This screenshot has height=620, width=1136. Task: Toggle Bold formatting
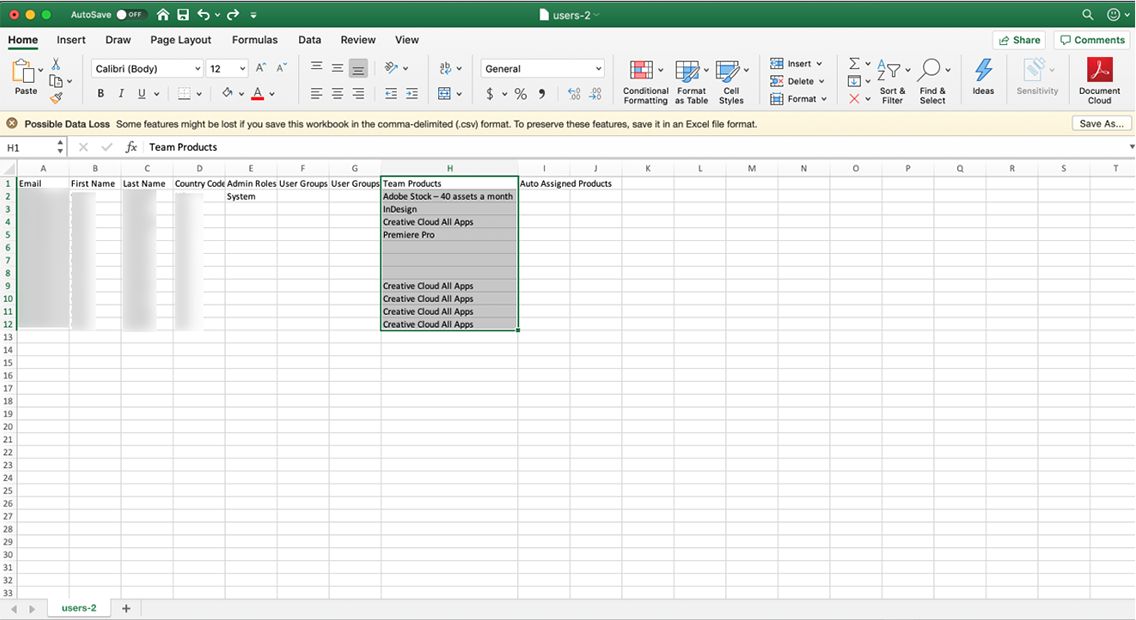101,93
